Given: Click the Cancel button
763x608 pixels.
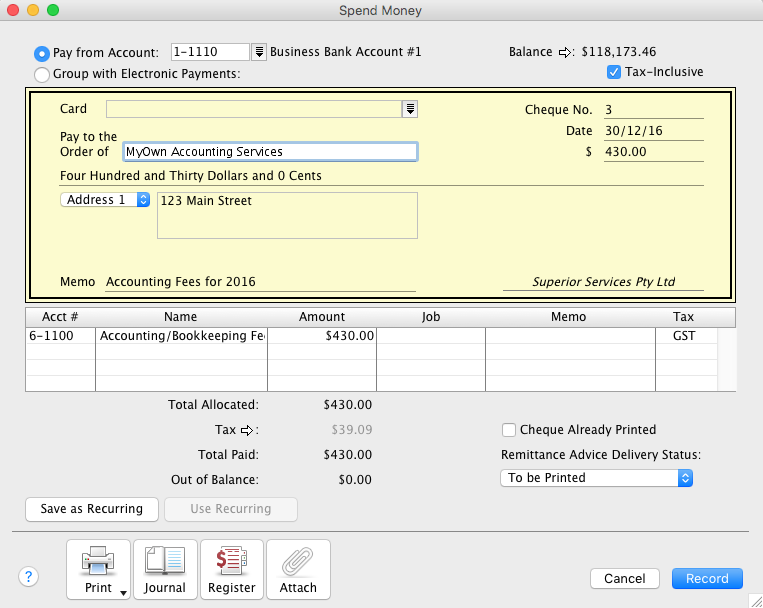Looking at the screenshot, I should (624, 578).
